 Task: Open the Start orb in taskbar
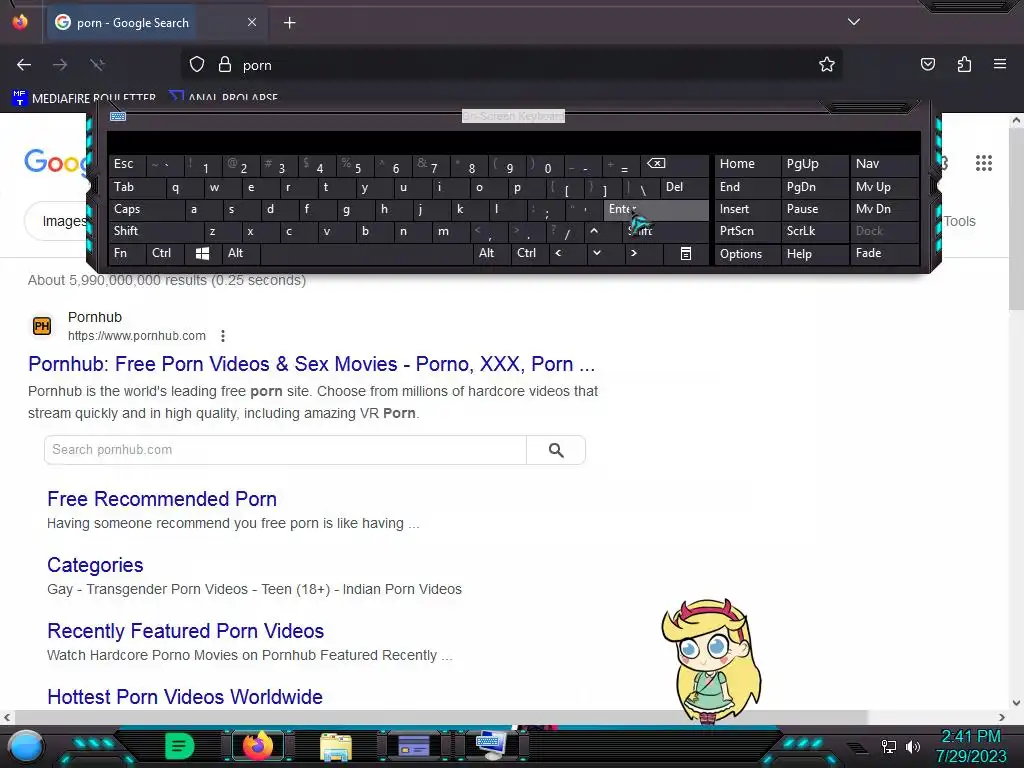click(x=26, y=746)
